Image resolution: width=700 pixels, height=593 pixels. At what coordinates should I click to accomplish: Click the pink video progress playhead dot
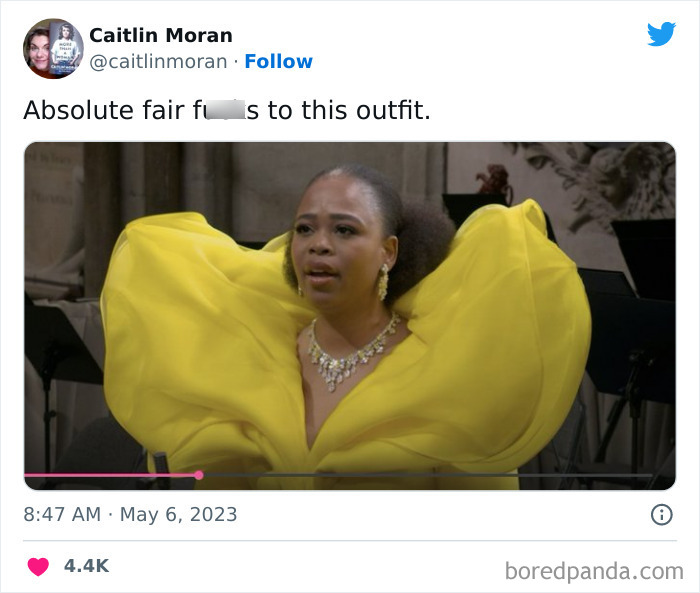199,475
